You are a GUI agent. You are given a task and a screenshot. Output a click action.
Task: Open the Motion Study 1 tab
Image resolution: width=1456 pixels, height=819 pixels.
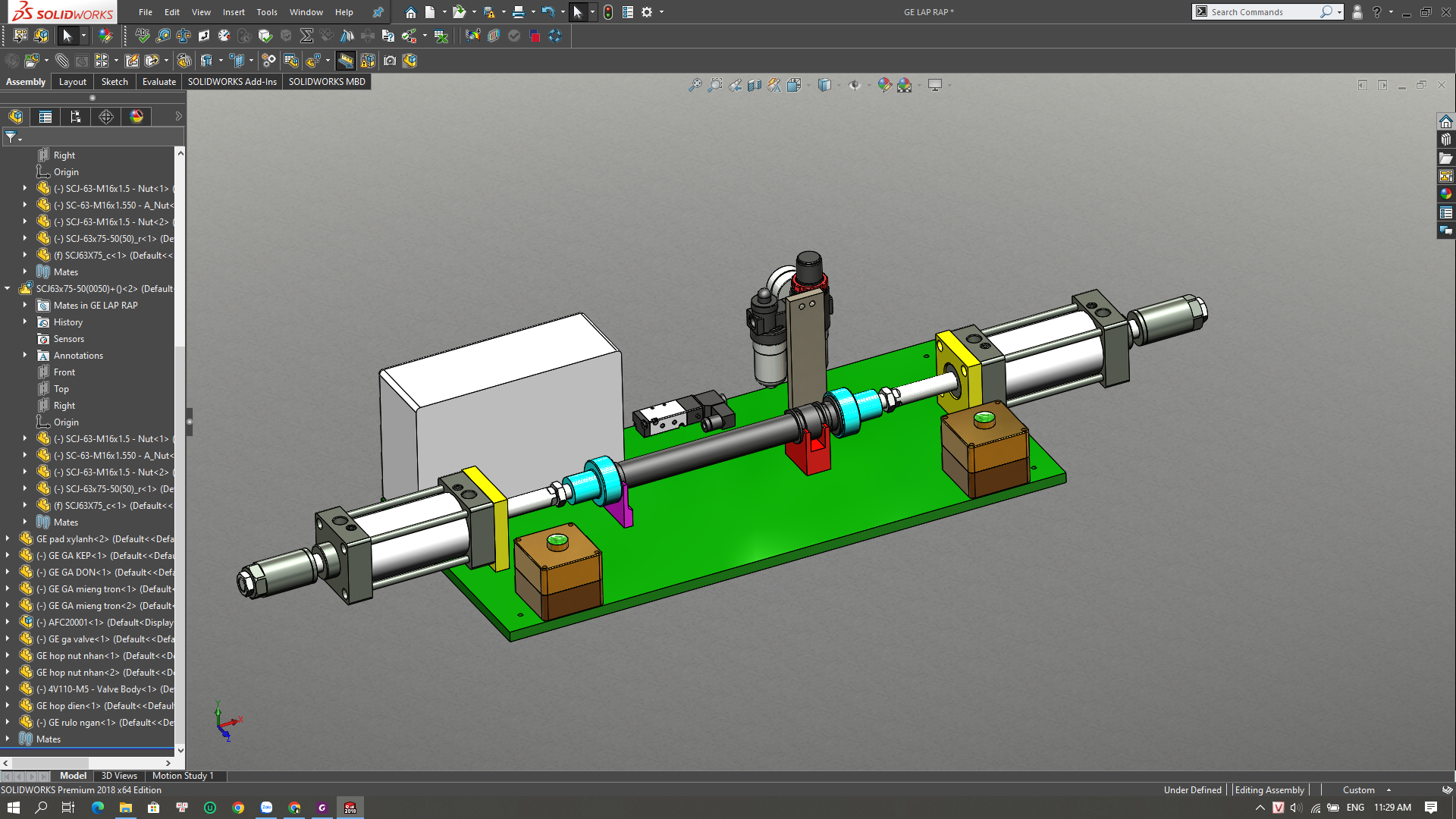point(183,776)
